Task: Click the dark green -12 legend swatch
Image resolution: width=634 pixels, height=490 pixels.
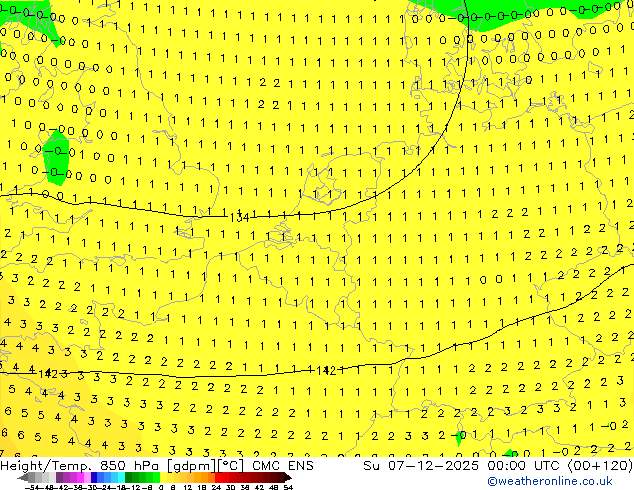Action: click(x=129, y=478)
